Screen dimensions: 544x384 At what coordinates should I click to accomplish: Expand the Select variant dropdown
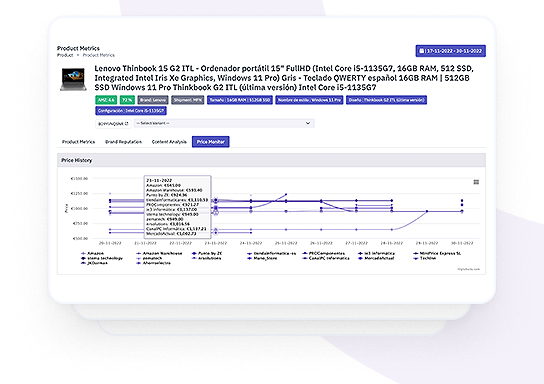[x=224, y=123]
